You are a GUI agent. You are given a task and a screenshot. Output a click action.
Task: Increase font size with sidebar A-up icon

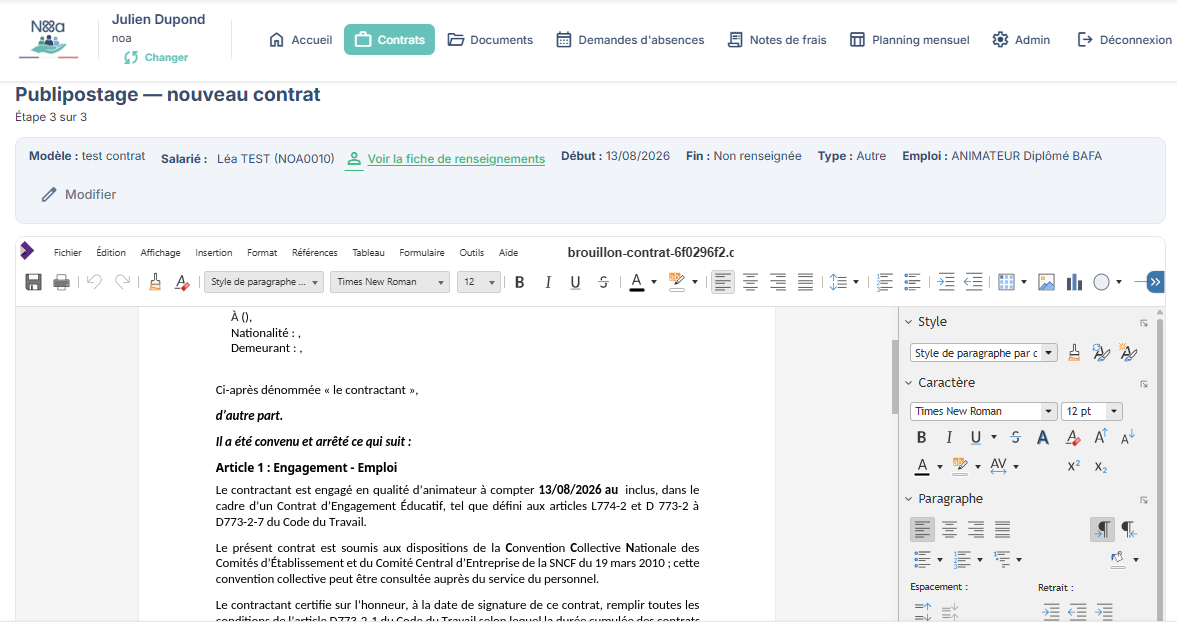point(1100,437)
